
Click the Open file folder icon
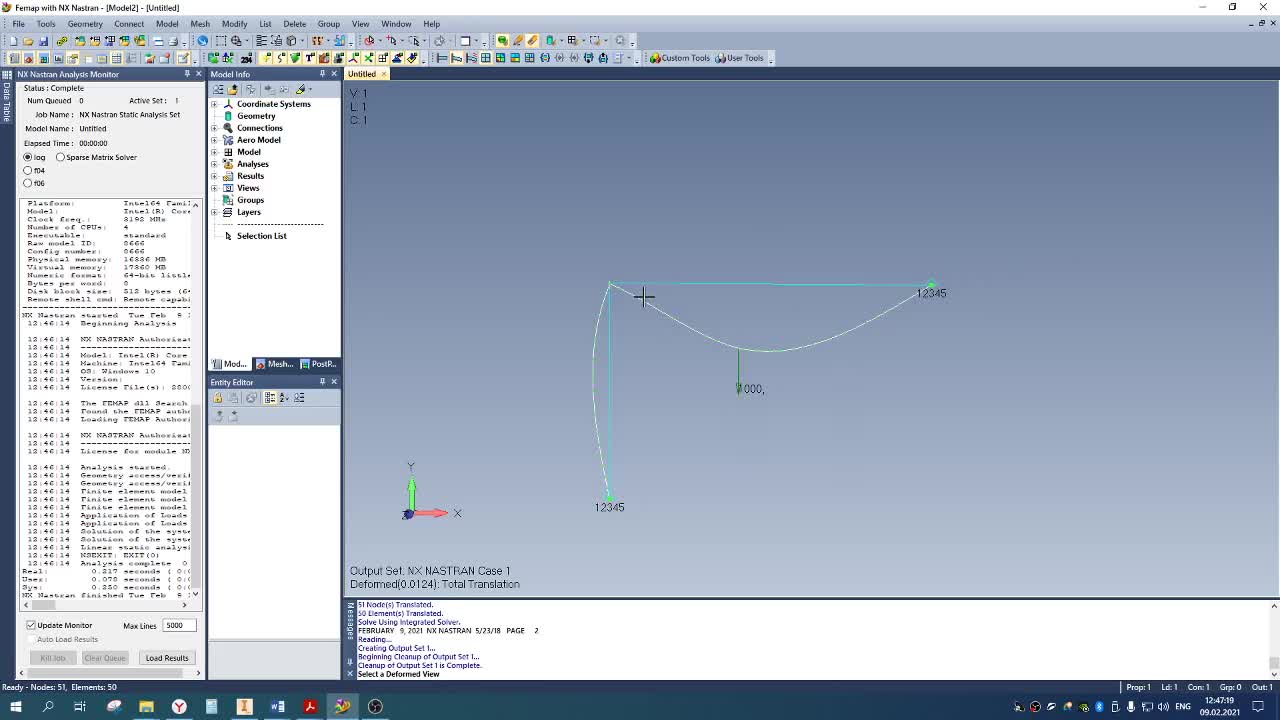(28, 41)
